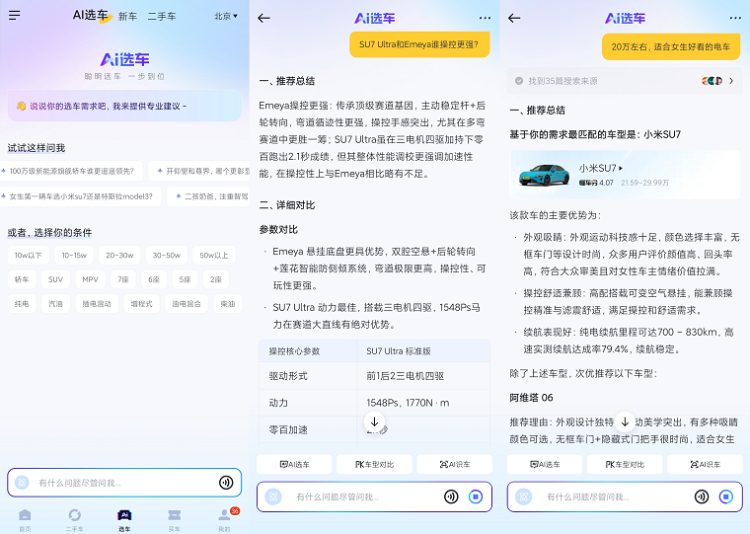Tap the voice input icon on home screen

[226, 482]
